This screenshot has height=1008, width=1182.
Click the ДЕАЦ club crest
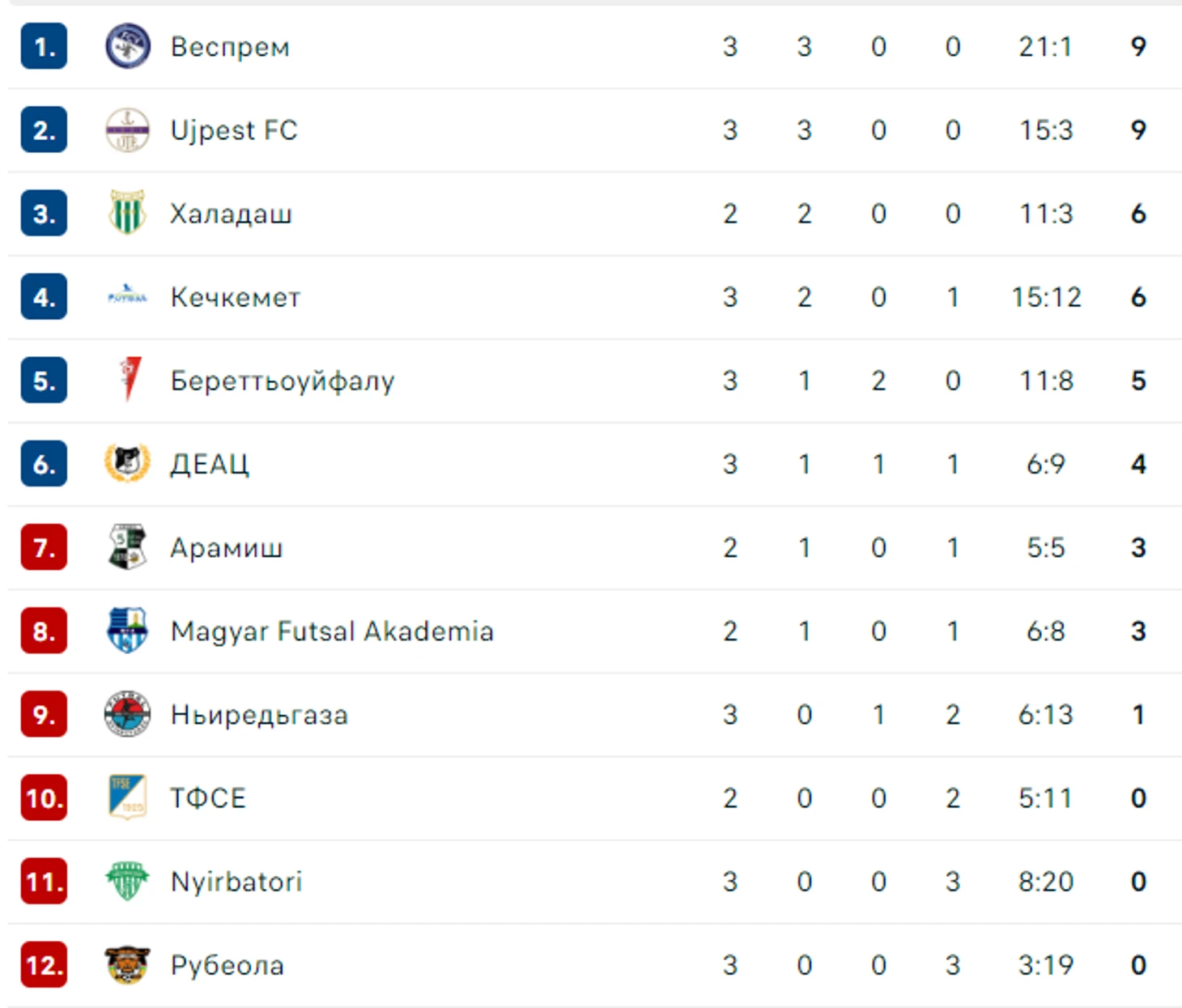tap(127, 463)
